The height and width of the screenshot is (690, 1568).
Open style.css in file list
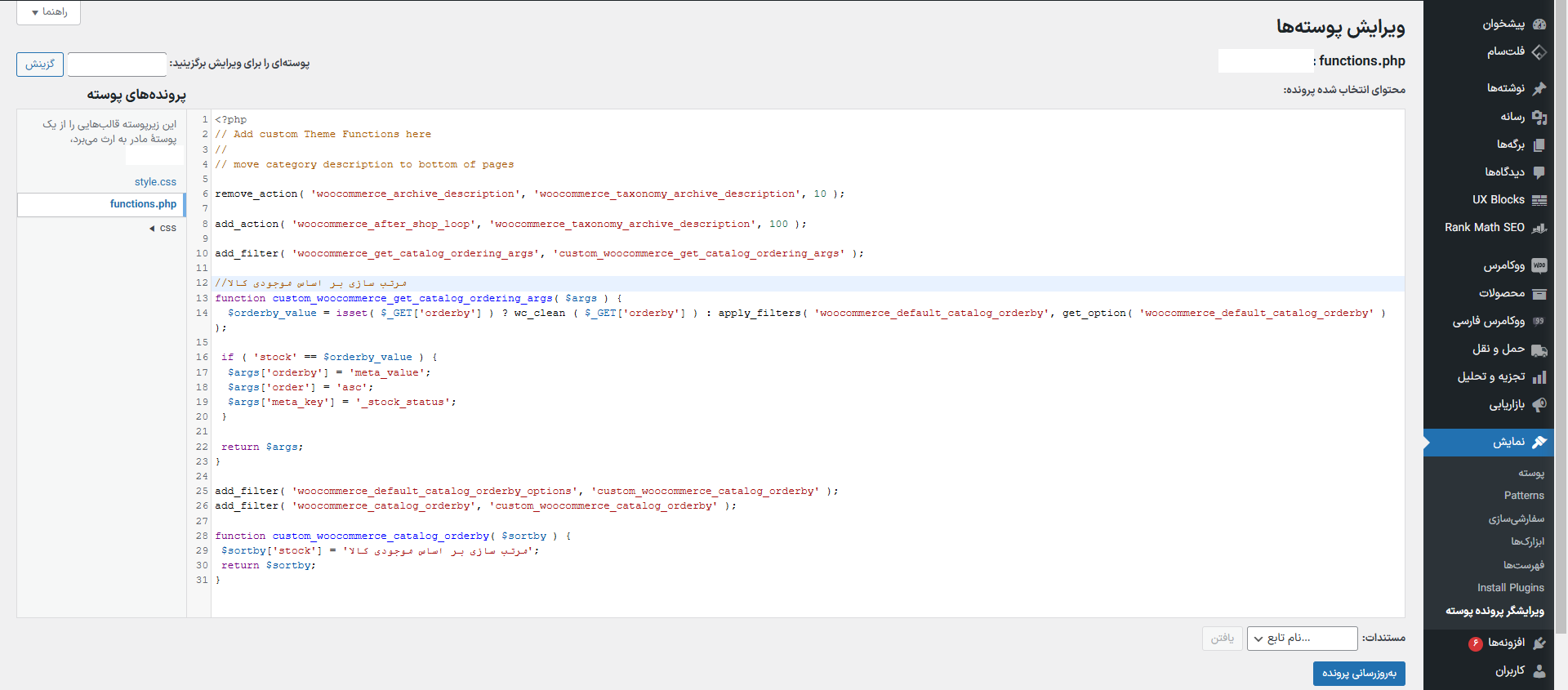pyautogui.click(x=155, y=182)
